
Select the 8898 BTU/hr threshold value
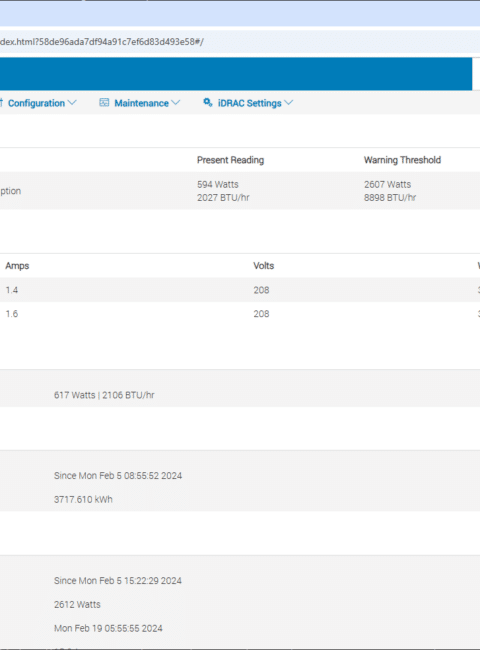point(390,197)
